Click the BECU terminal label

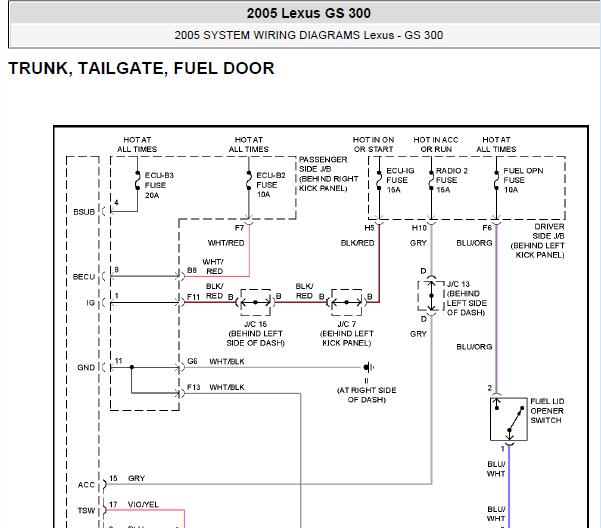tap(84, 277)
